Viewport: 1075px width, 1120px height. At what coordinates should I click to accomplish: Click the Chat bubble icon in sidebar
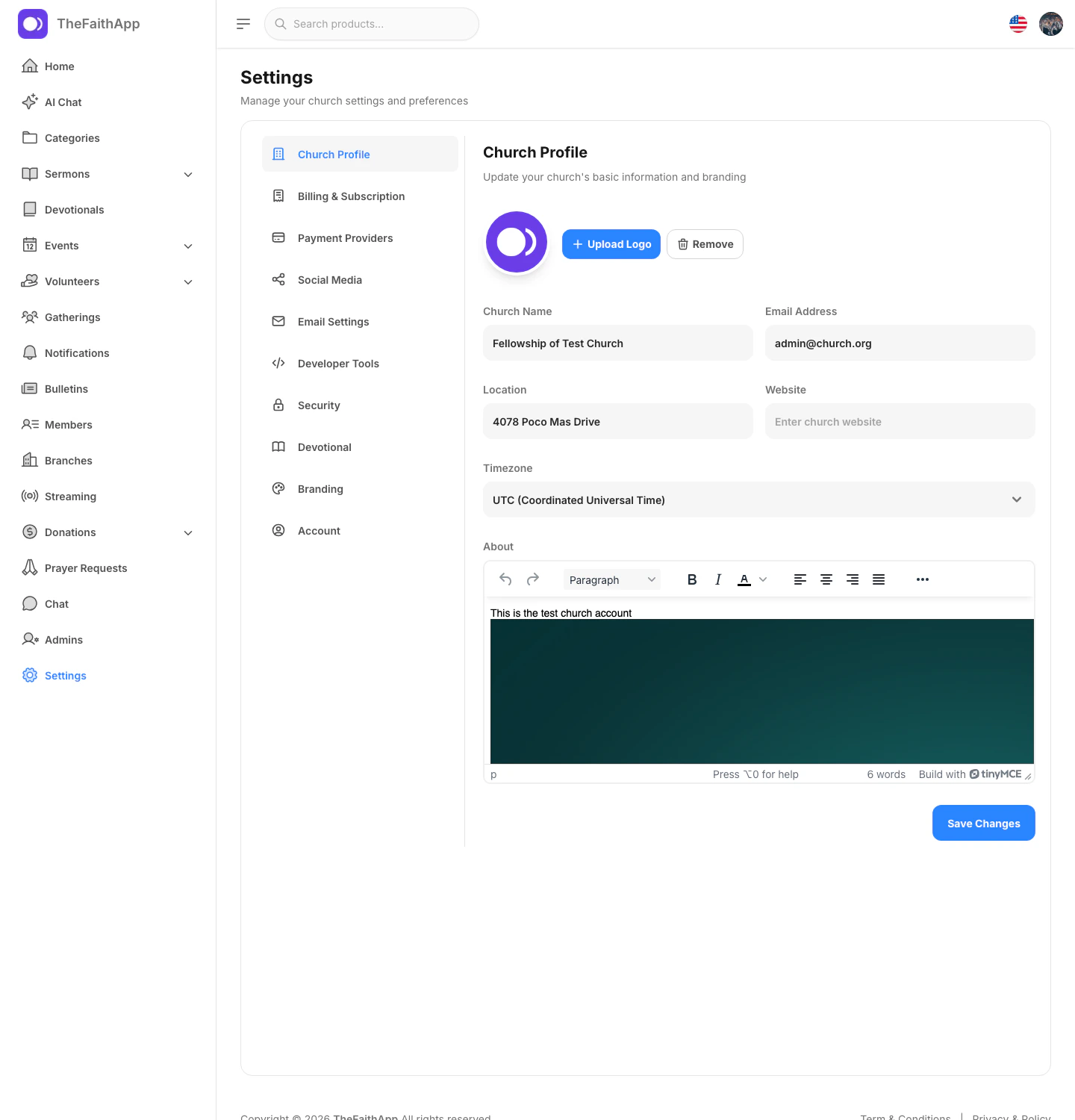pyautogui.click(x=30, y=603)
